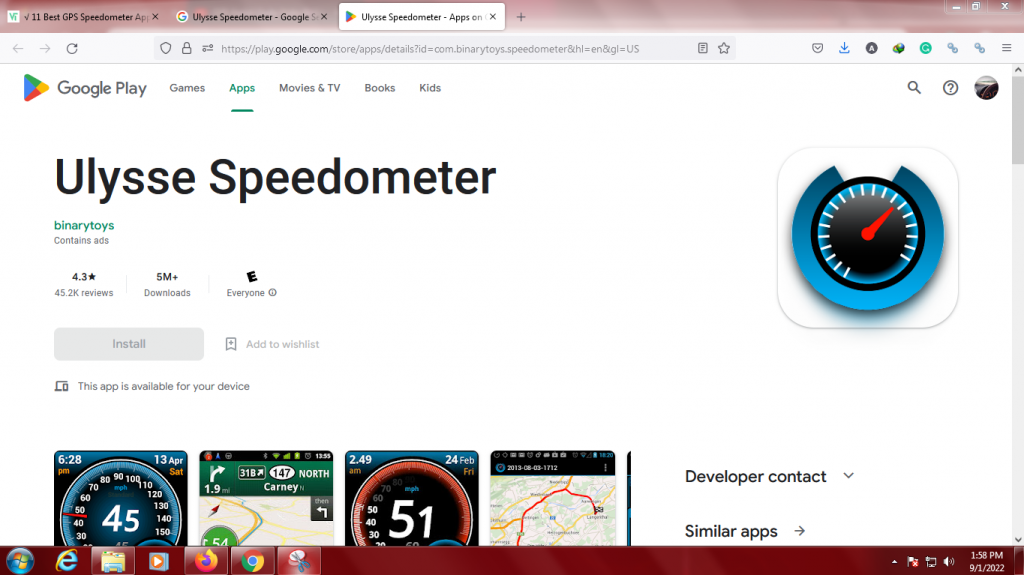
Task: Open the Firefox hamburger menu
Action: 1006,48
